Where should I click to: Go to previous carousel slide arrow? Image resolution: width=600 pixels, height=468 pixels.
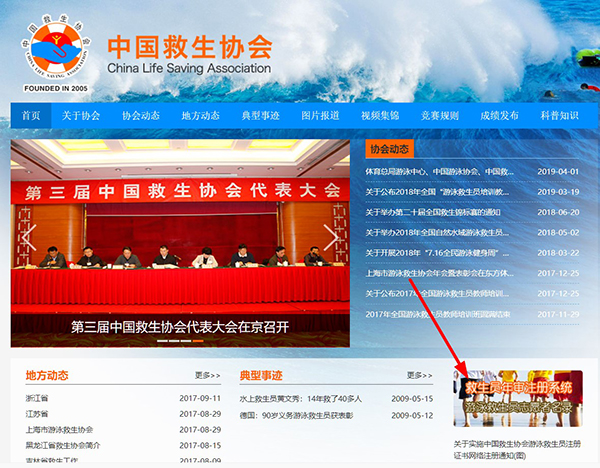click(29, 238)
